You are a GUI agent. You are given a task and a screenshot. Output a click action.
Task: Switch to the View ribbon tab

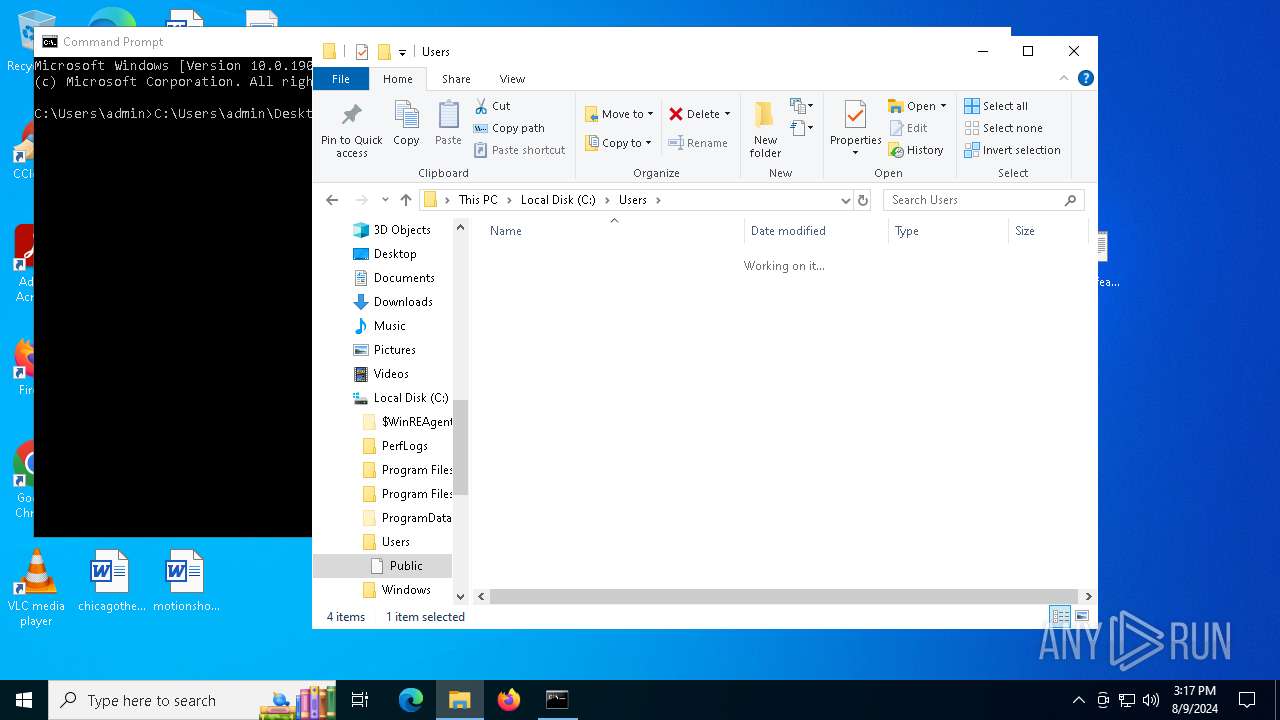pos(512,79)
